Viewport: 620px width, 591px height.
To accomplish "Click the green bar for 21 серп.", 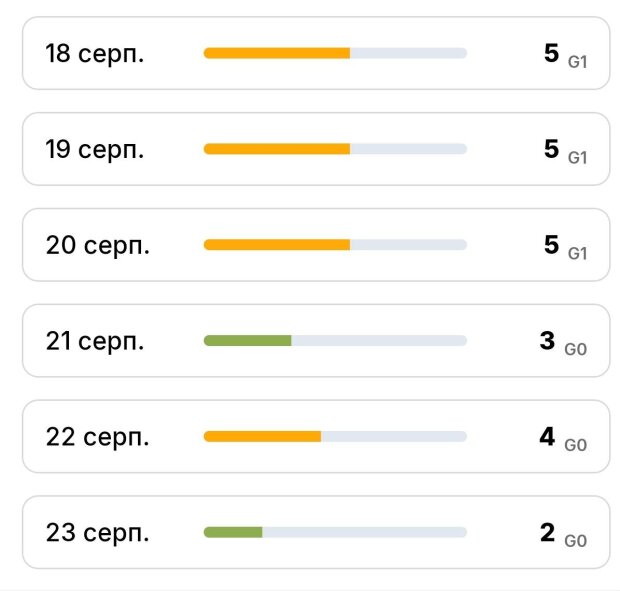I will pyautogui.click(x=248, y=340).
